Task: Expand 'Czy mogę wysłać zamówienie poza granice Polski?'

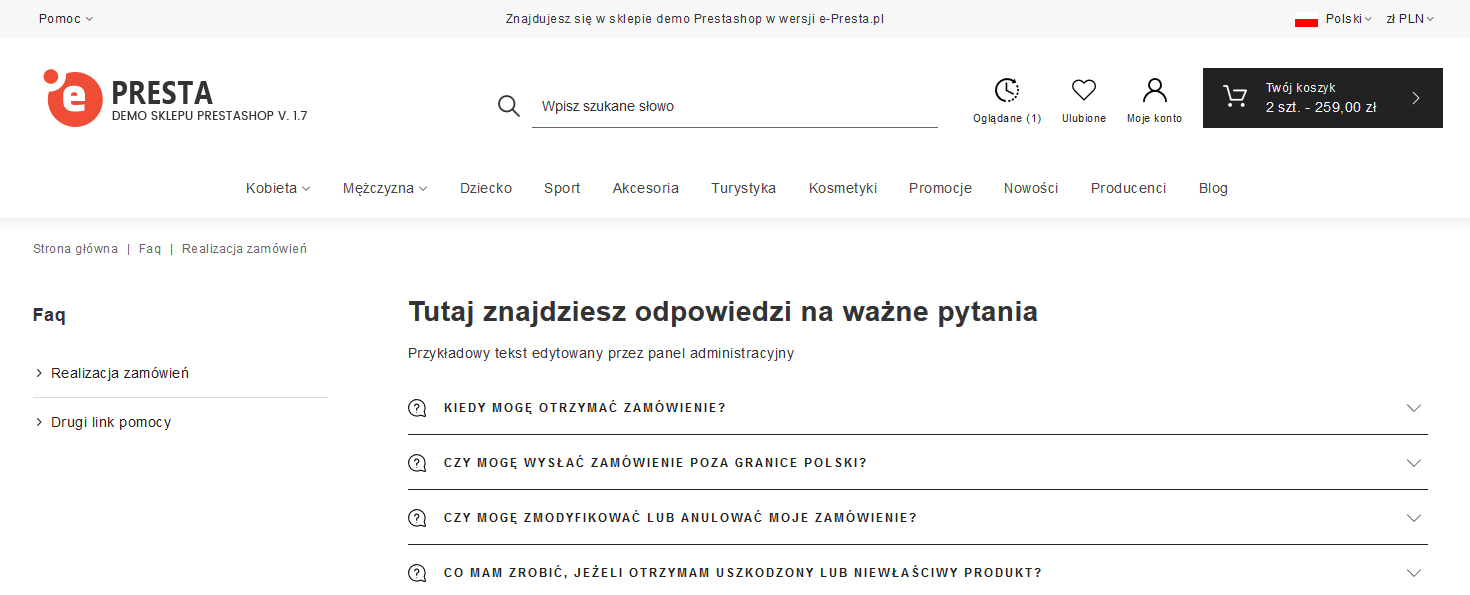Action: (x=1413, y=463)
